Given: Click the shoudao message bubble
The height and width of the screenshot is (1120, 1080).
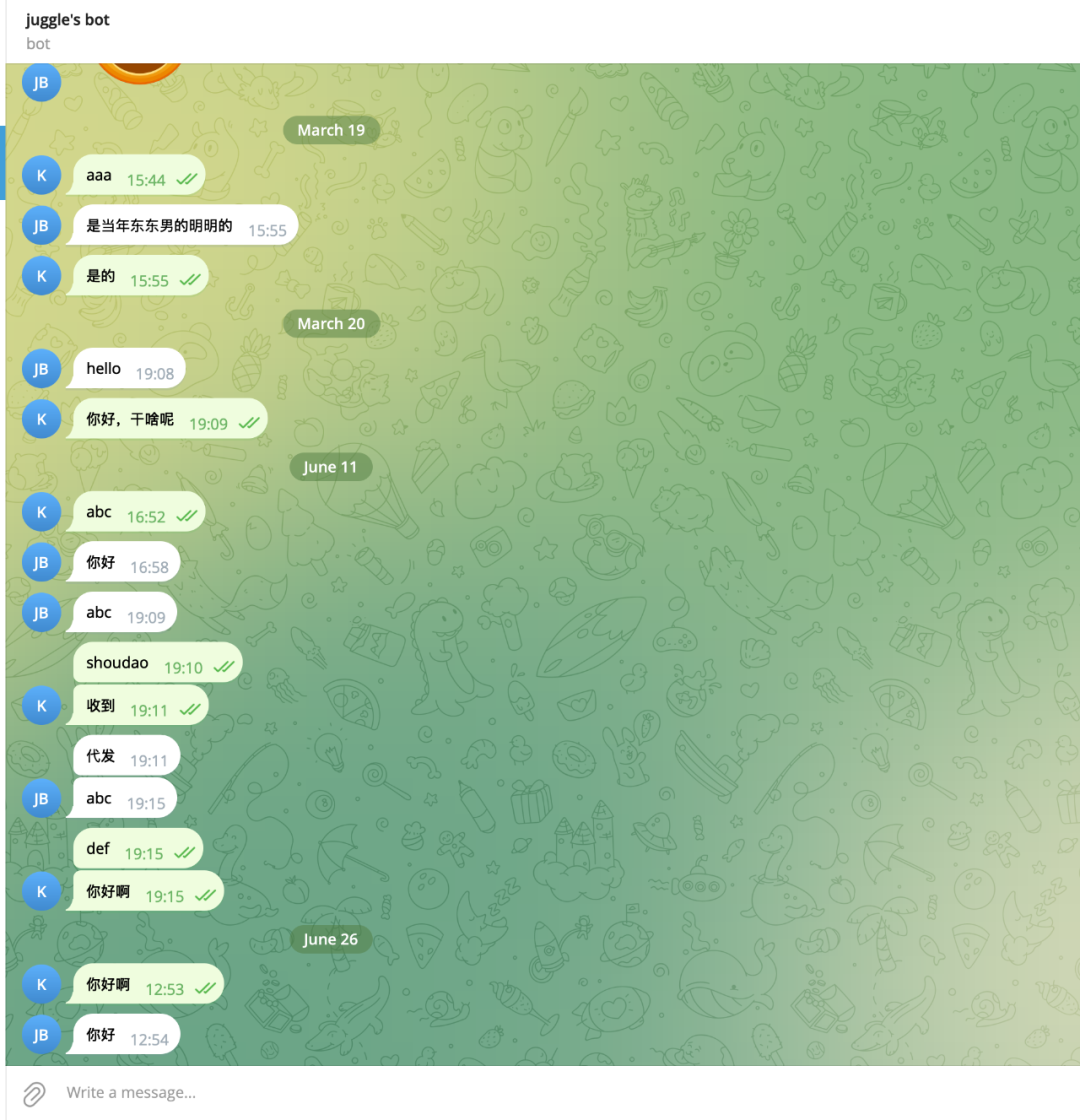Looking at the screenshot, I should coord(158,663).
